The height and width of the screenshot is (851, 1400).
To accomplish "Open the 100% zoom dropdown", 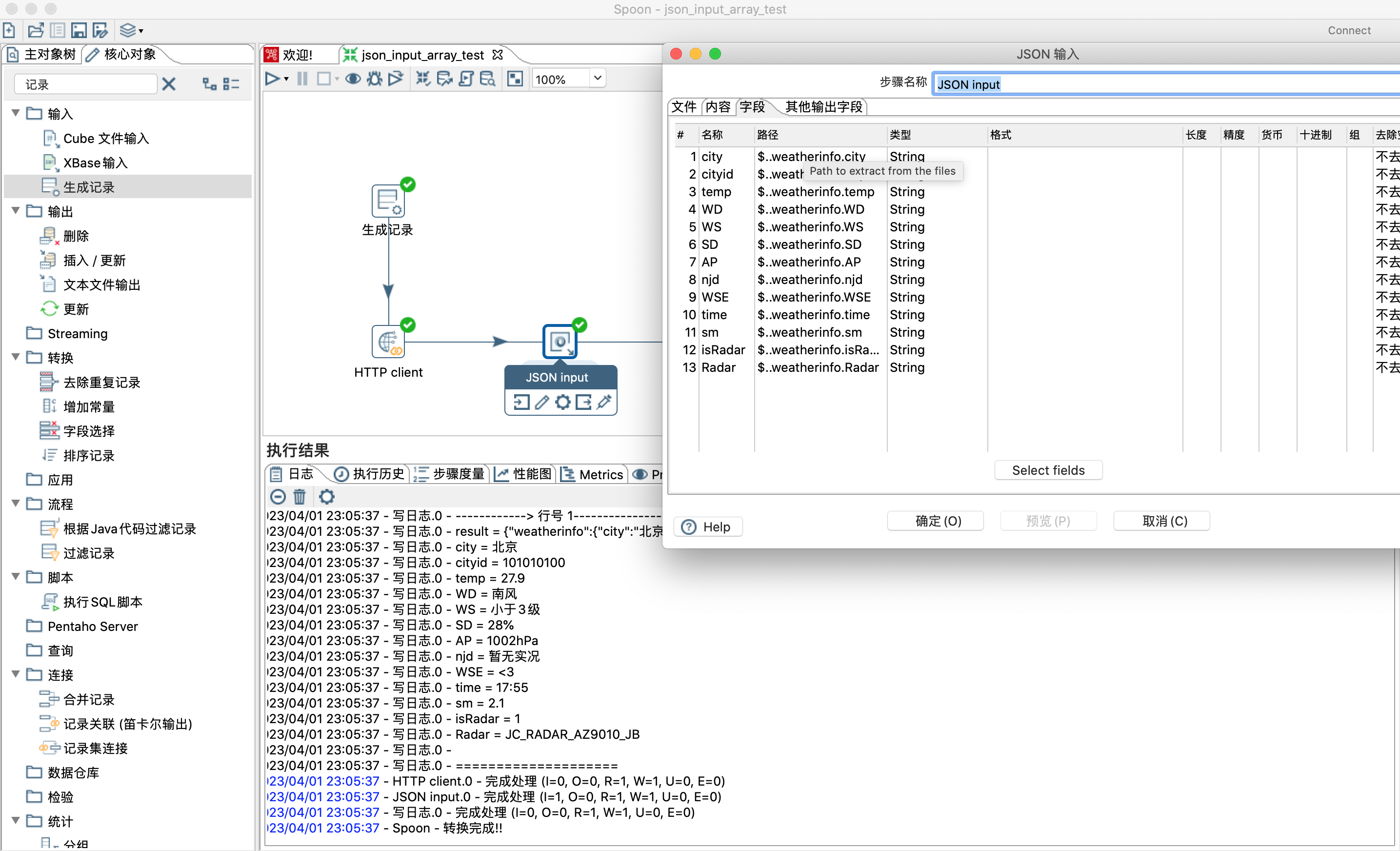I will [x=597, y=78].
